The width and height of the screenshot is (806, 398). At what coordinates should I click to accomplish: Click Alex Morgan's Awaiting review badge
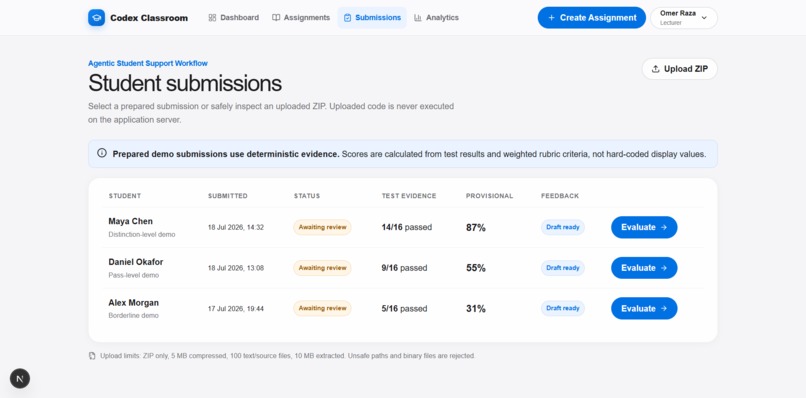(x=322, y=309)
